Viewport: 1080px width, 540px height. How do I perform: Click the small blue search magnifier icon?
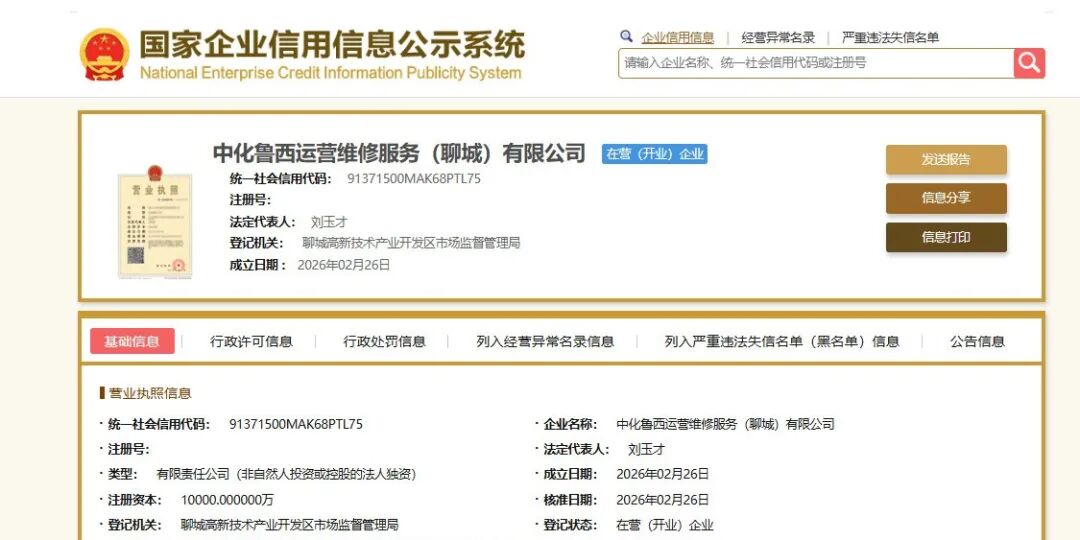pos(626,37)
